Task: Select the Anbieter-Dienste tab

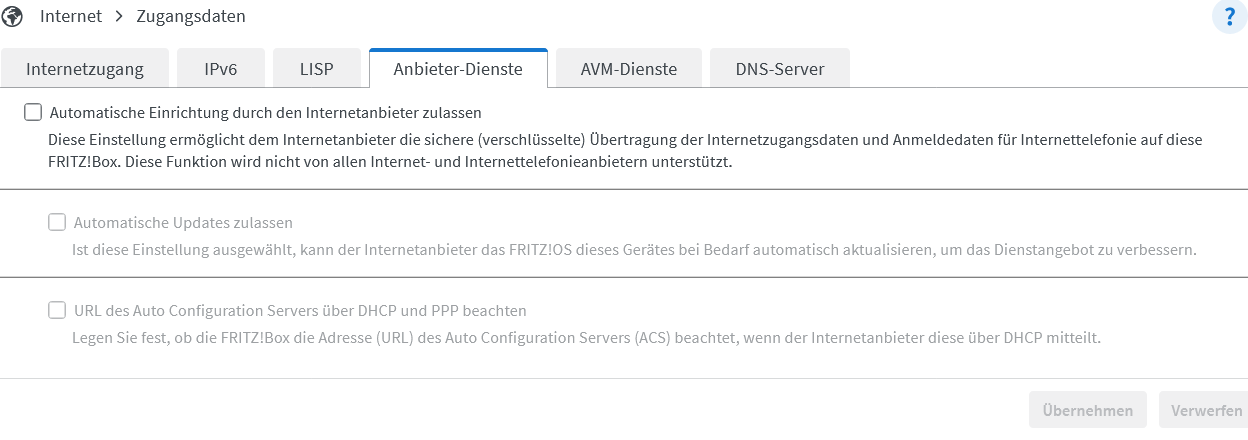Action: tap(458, 69)
